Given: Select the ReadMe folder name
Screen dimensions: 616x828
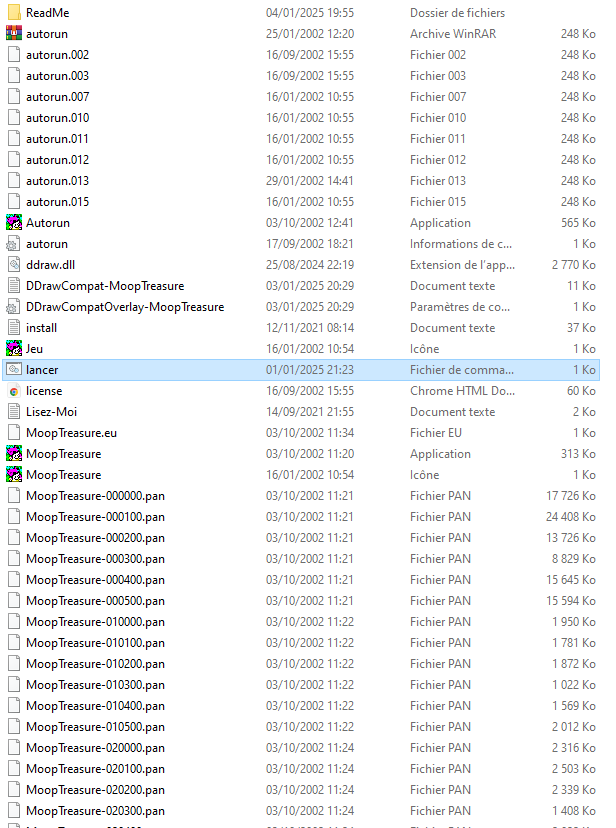Looking at the screenshot, I should 48,13.
